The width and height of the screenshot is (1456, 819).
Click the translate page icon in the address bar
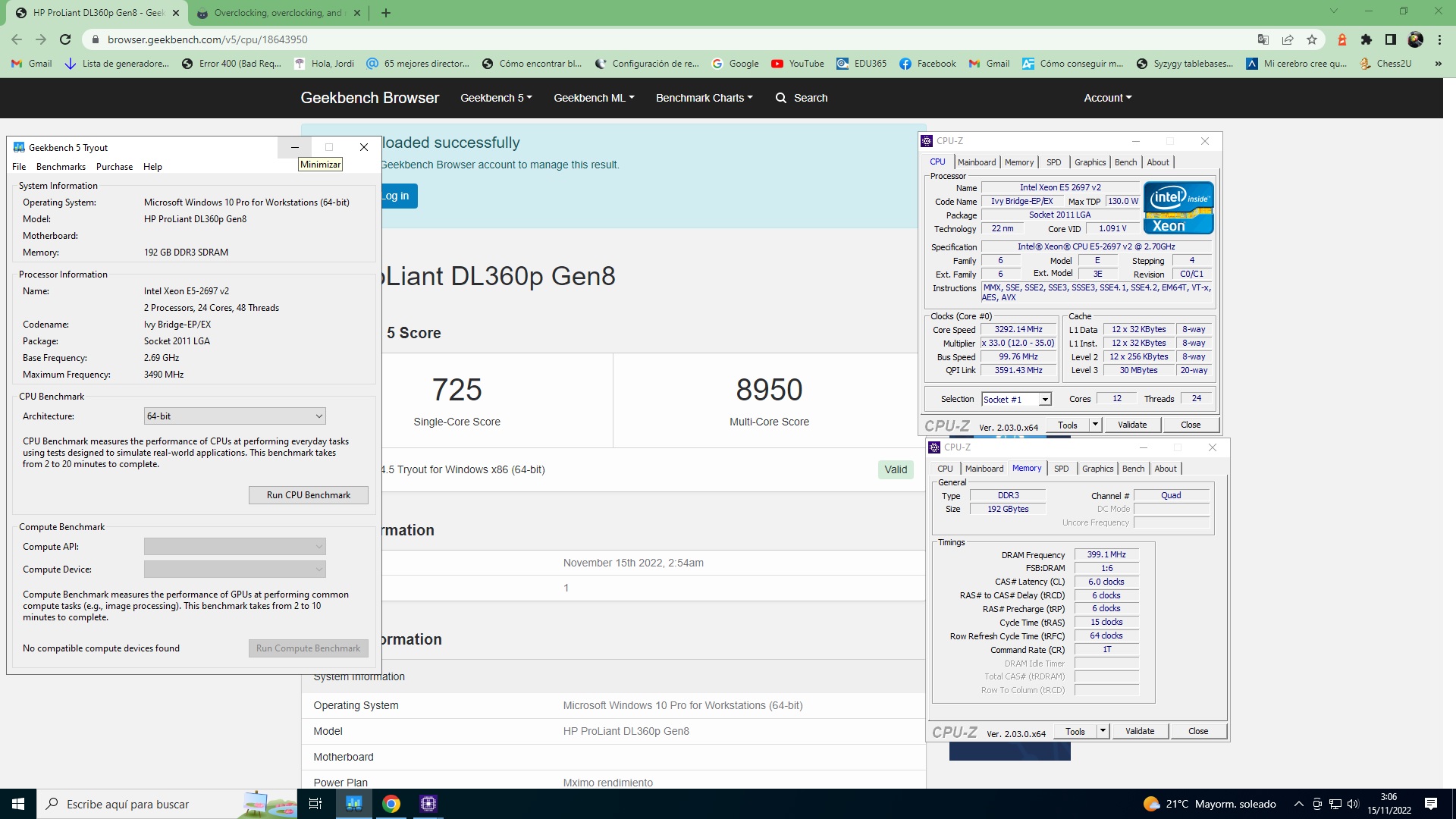(1263, 39)
